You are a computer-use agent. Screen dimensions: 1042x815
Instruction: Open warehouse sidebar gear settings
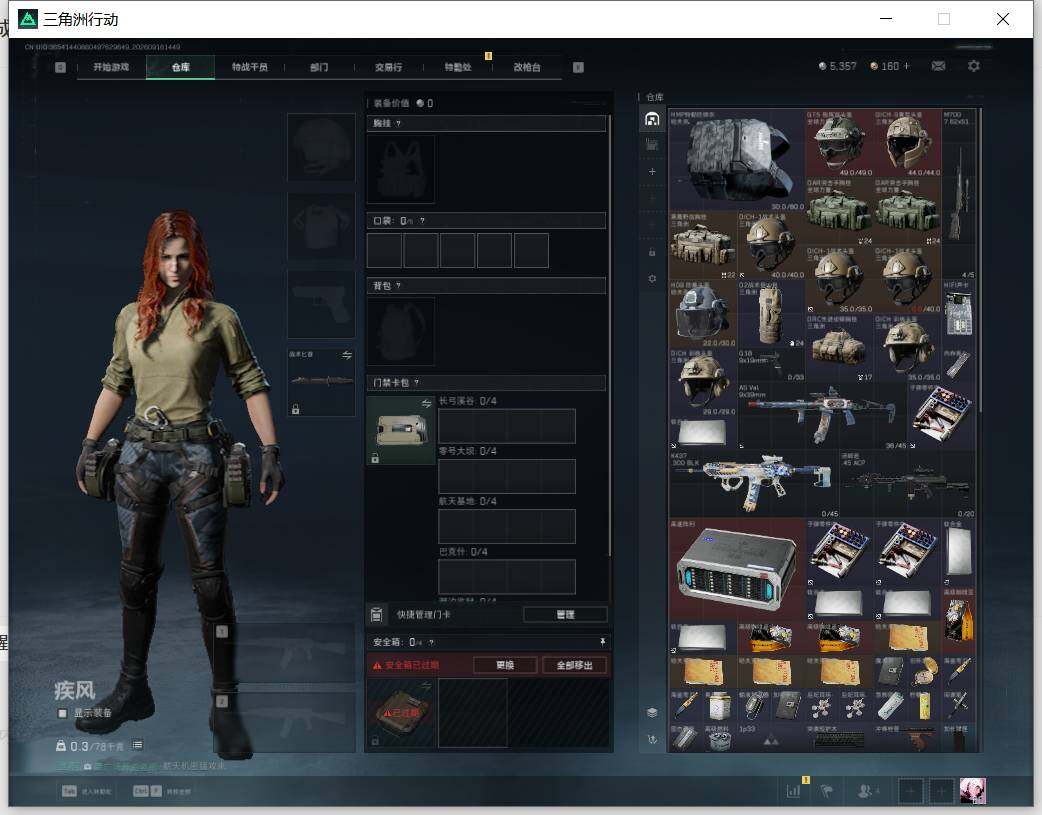coord(653,279)
